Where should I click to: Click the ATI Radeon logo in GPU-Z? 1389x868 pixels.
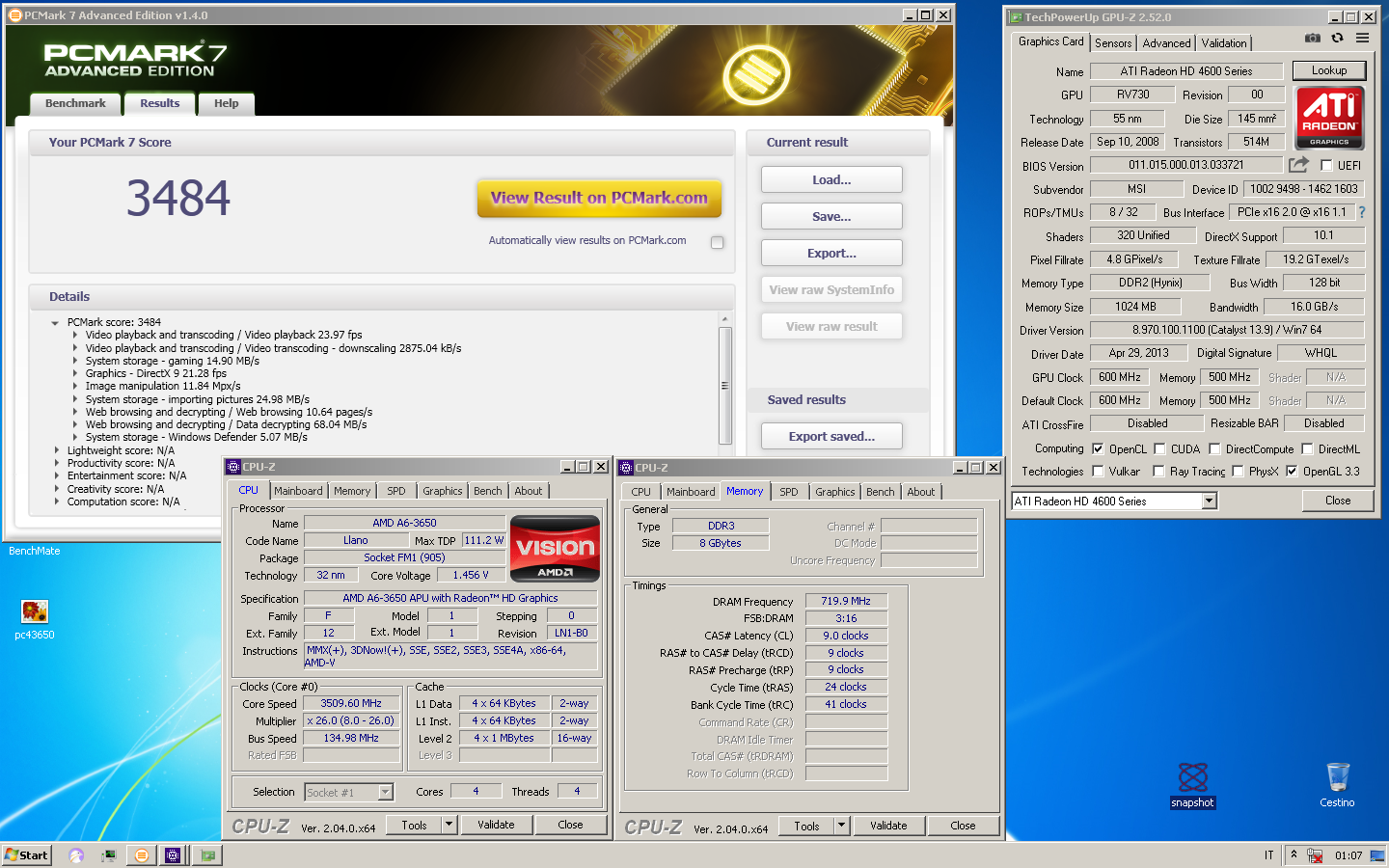point(1329,118)
